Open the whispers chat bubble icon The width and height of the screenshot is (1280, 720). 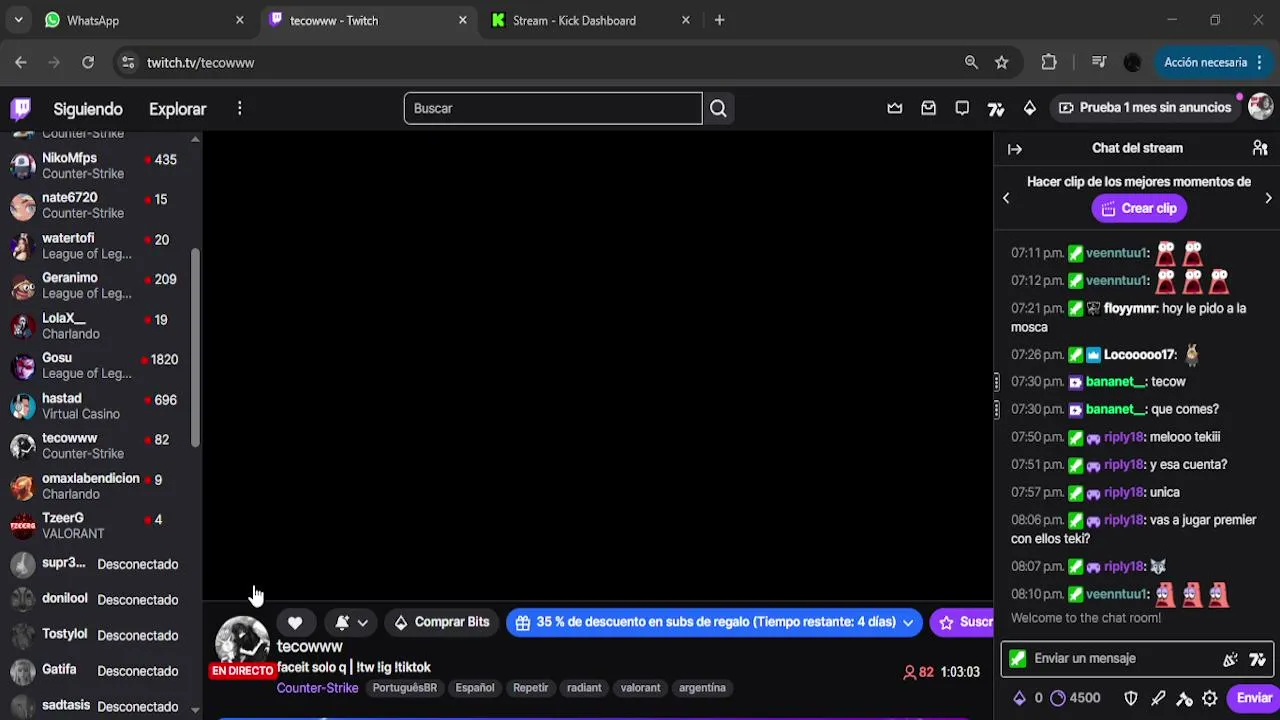(962, 108)
